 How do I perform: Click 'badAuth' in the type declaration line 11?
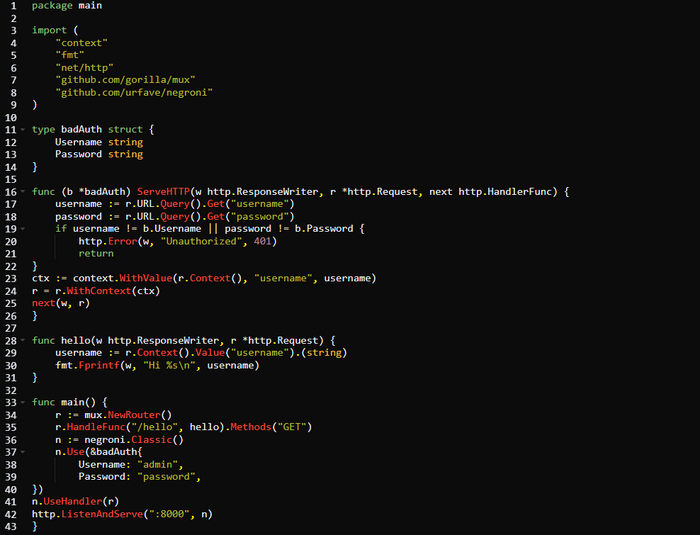81,130
